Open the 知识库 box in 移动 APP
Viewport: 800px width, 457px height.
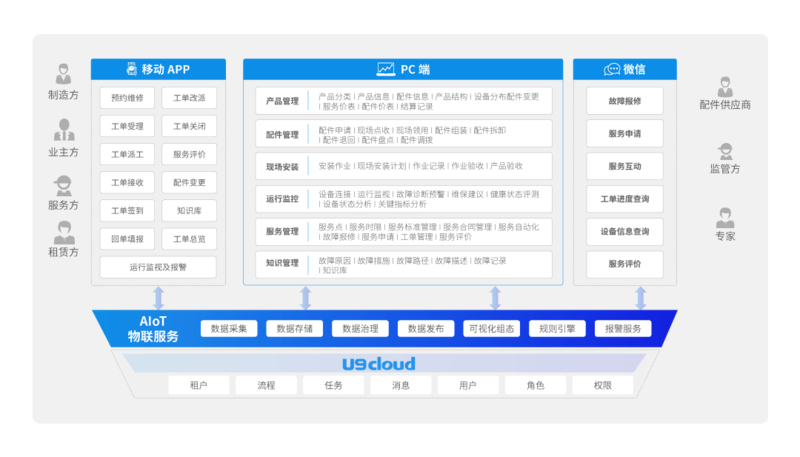click(189, 211)
